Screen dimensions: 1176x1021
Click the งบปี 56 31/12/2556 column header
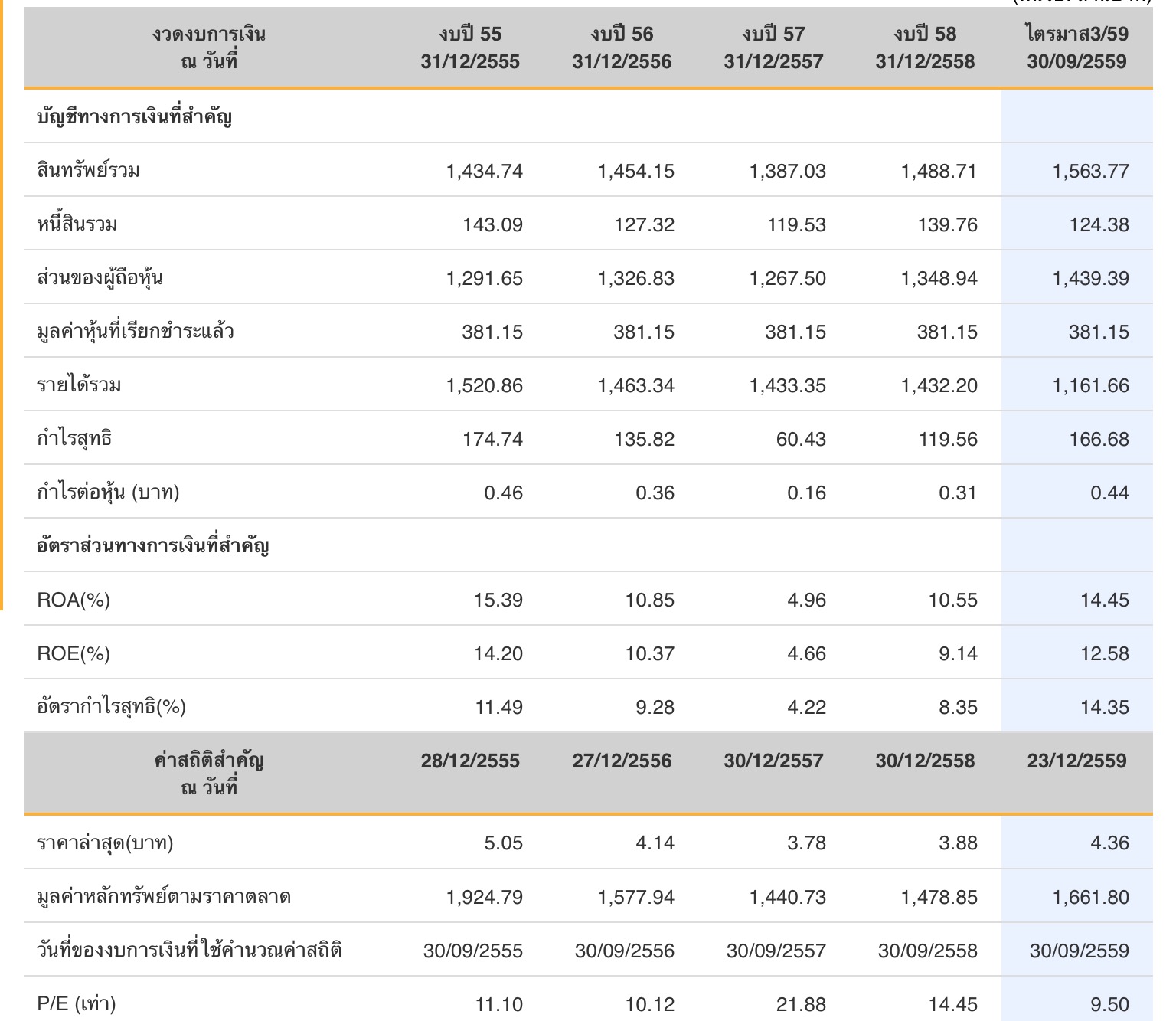pos(622,47)
